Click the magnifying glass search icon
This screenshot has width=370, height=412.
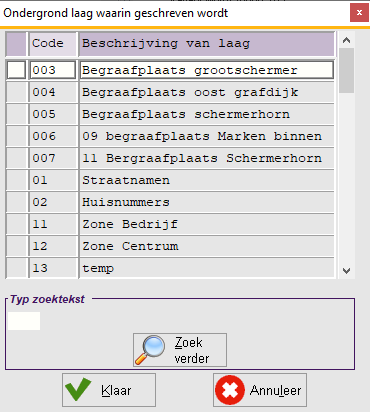pos(150,350)
